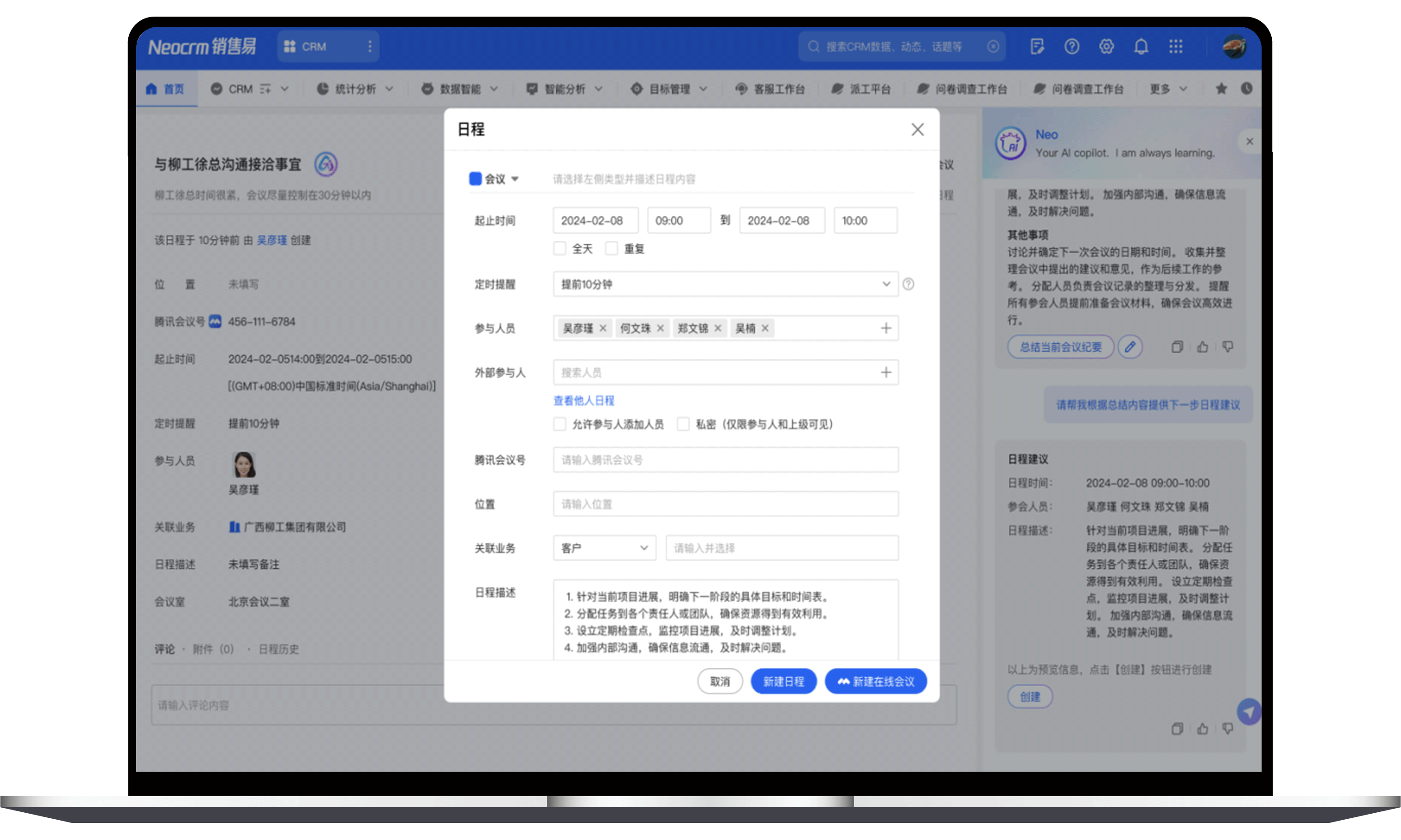Switch to the 日程历史 tab
Viewport: 1401px width, 840px height.
click(278, 649)
